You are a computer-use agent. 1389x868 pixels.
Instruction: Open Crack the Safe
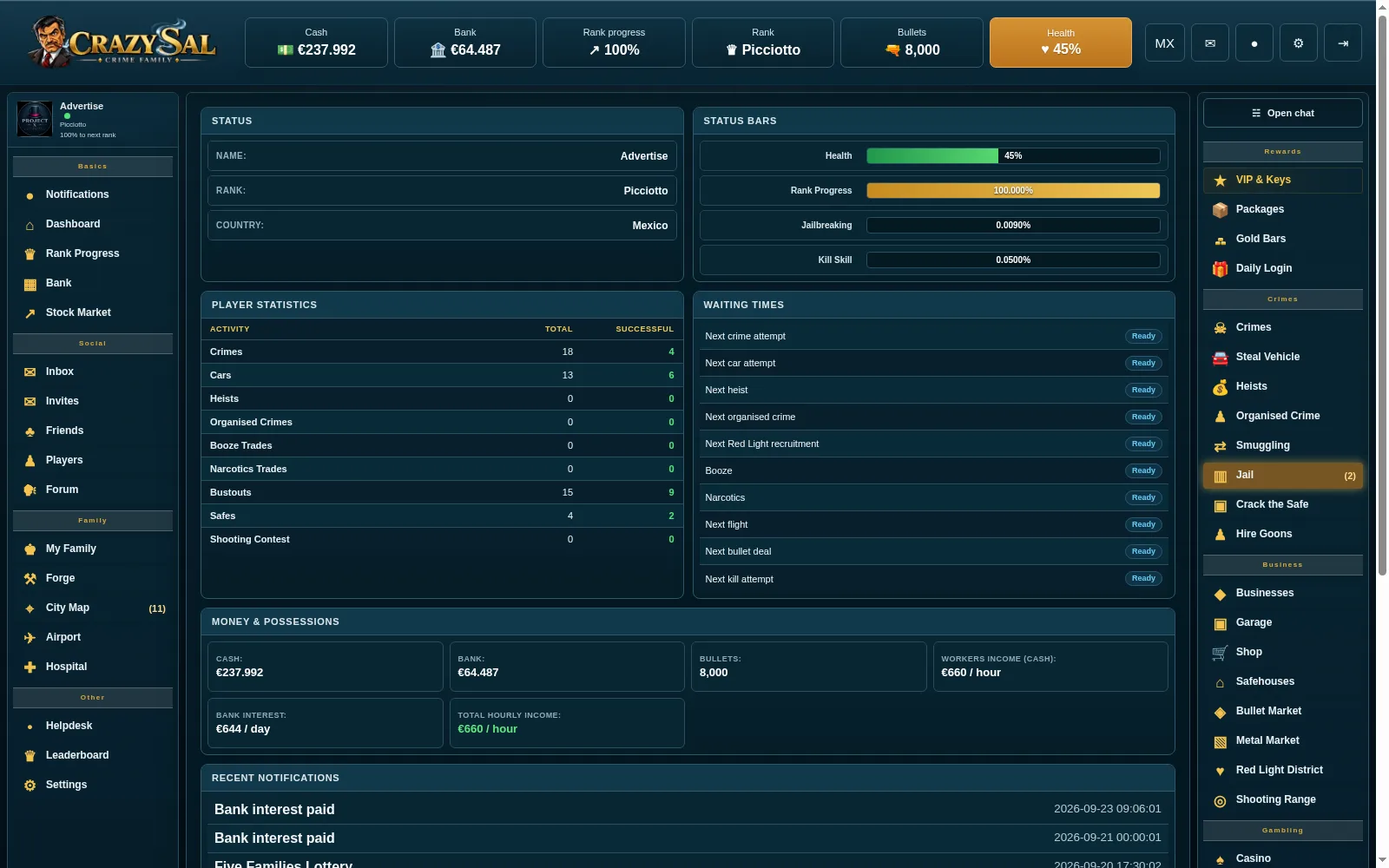(1282, 504)
